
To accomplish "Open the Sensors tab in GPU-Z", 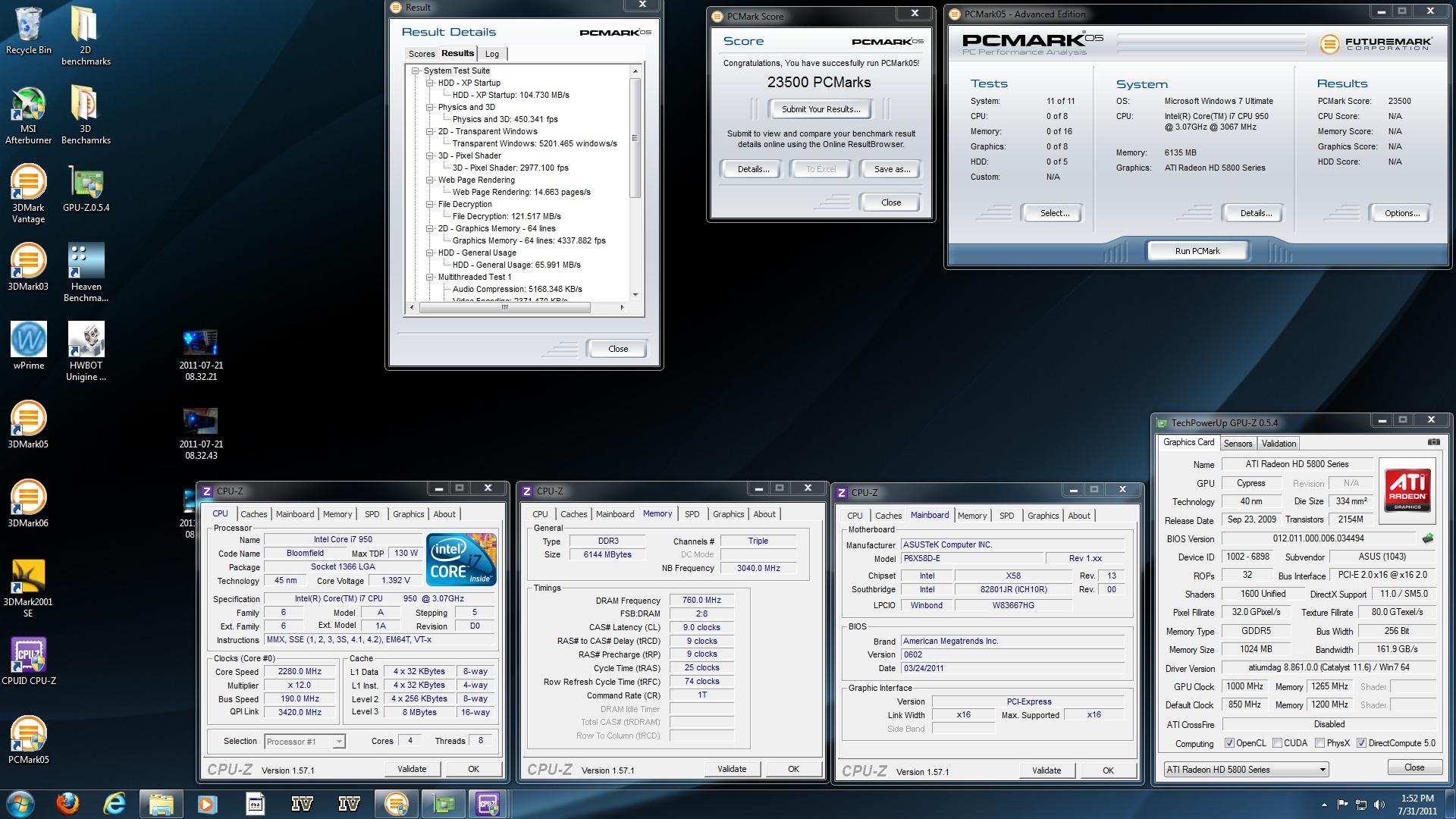I will (1238, 444).
